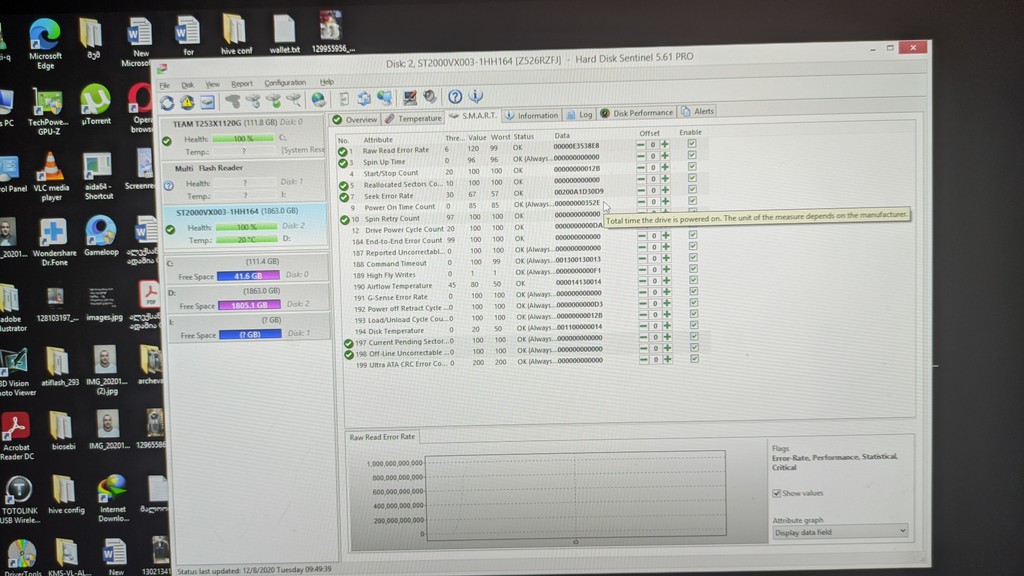
Task: Click the blue 'i' About icon in toolbar
Action: pos(476,96)
